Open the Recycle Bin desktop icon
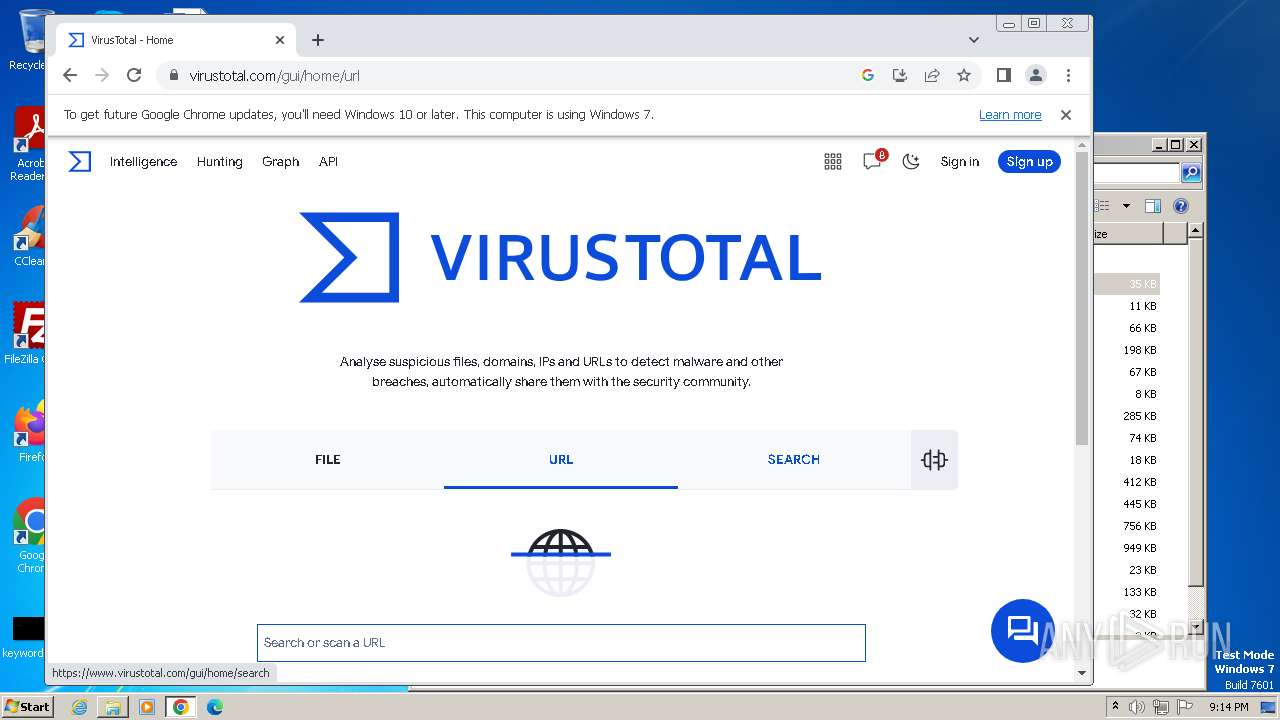 coord(30,40)
